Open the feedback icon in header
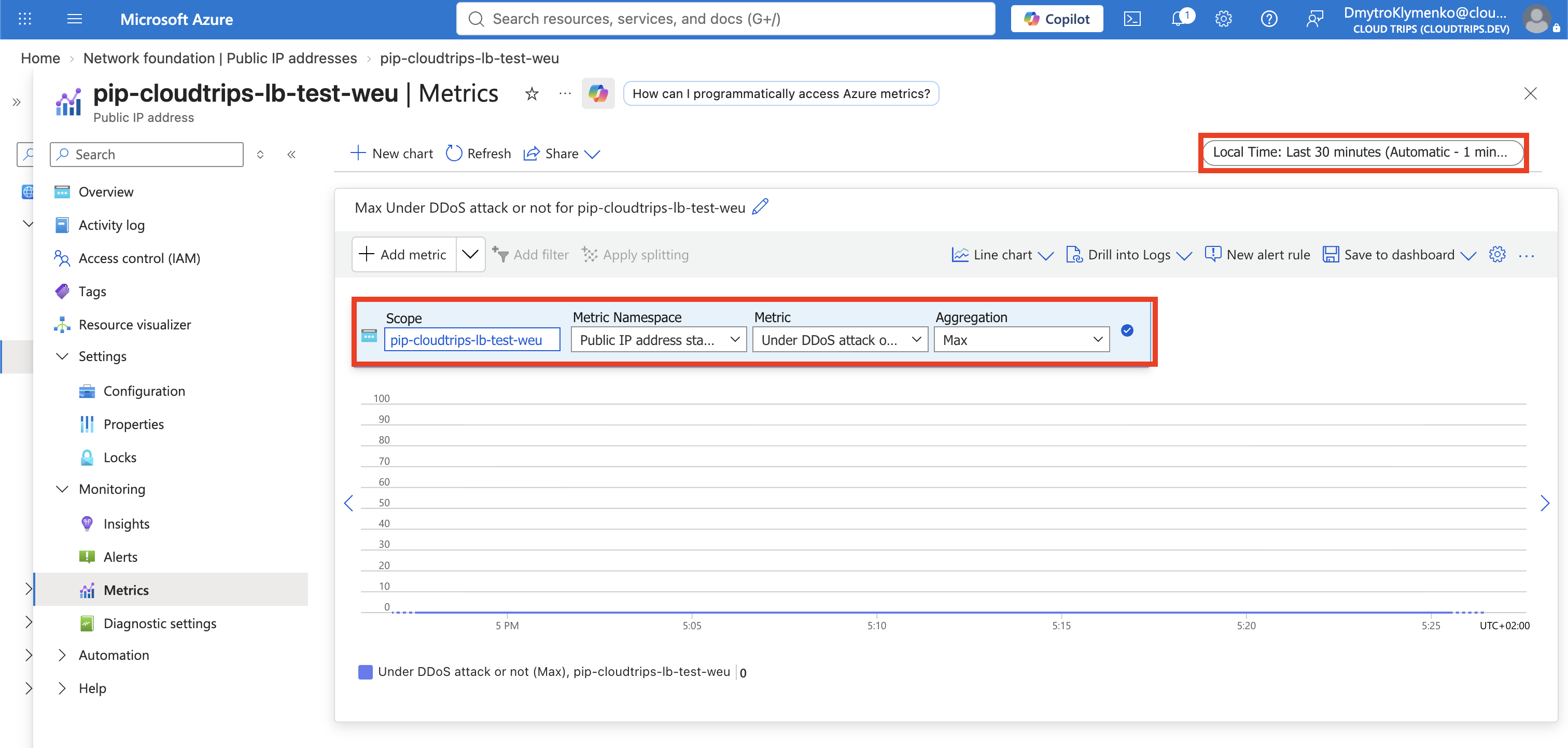 1314,19
